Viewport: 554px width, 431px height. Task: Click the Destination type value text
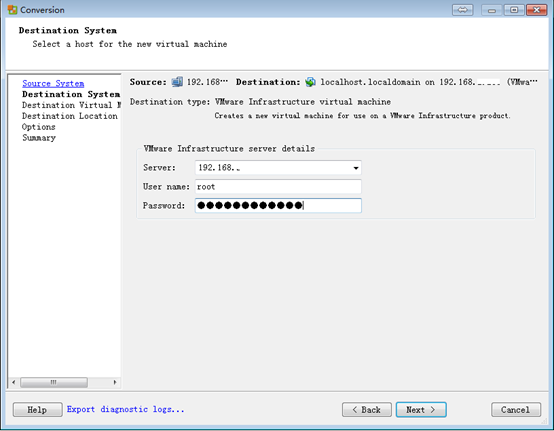pos(303,102)
